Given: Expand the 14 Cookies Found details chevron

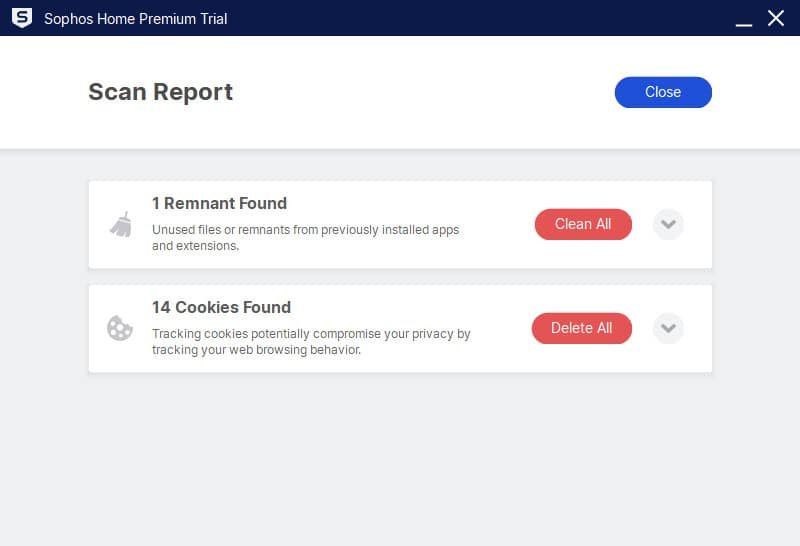Looking at the screenshot, I should (x=668, y=328).
